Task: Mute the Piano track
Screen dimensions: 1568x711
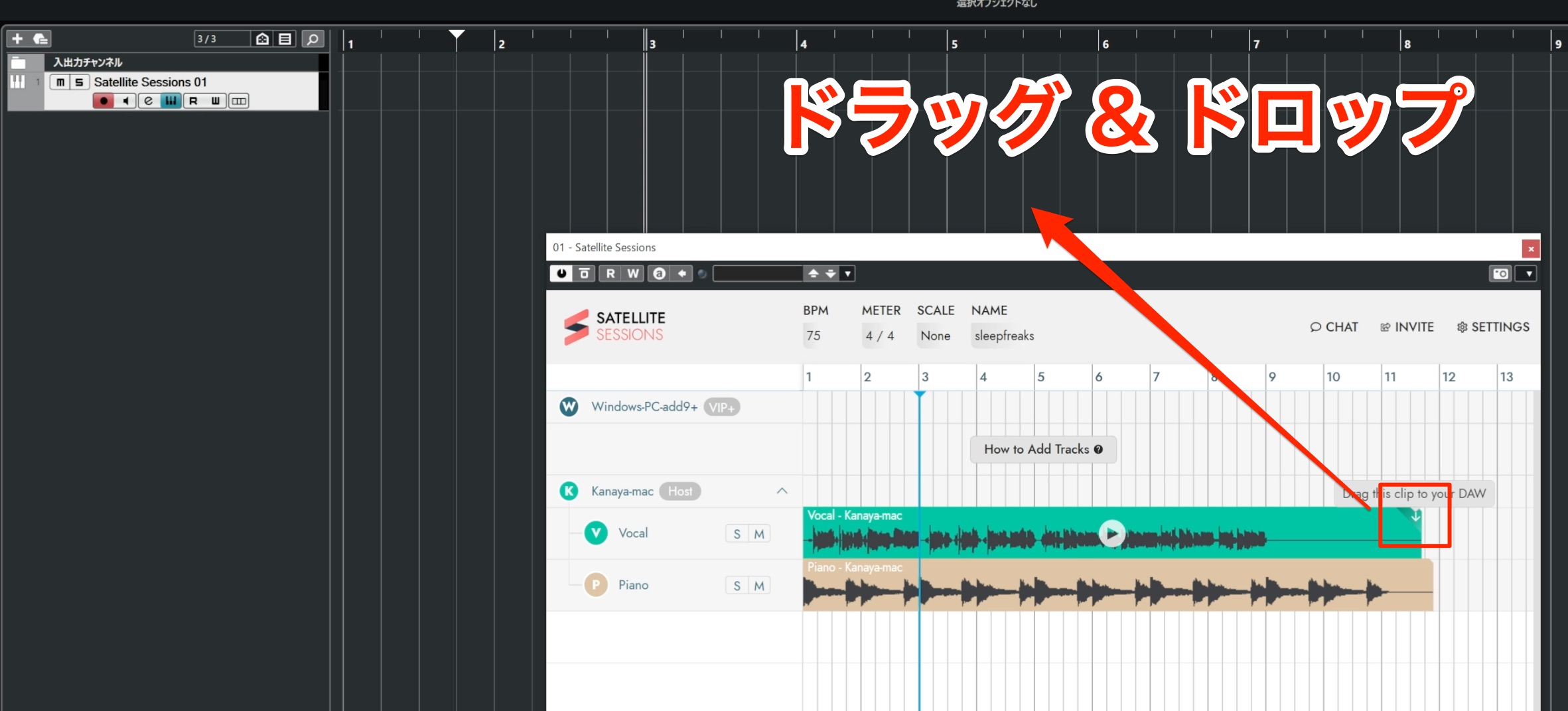Action: tap(759, 586)
